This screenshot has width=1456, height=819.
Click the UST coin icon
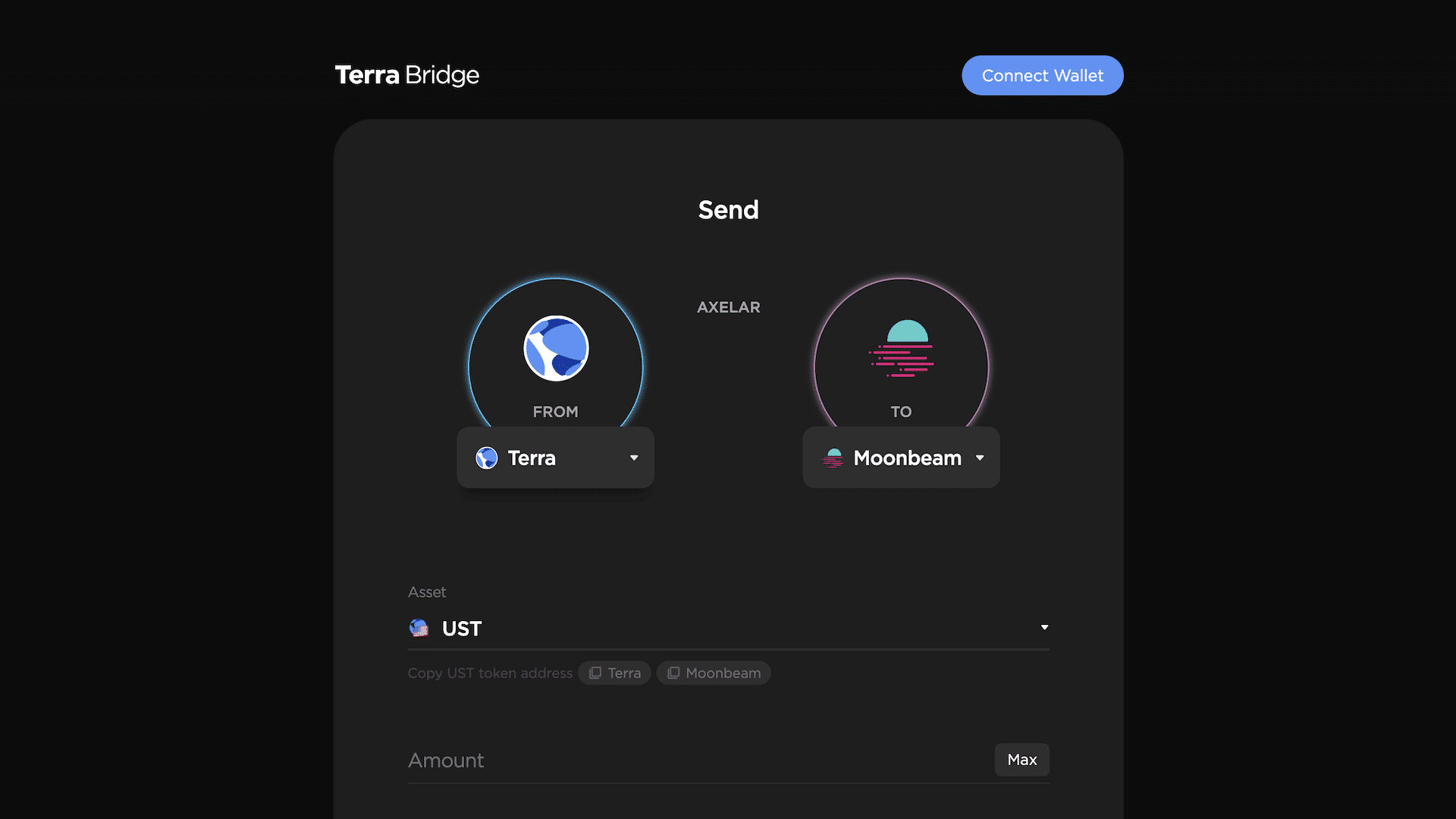tap(419, 628)
